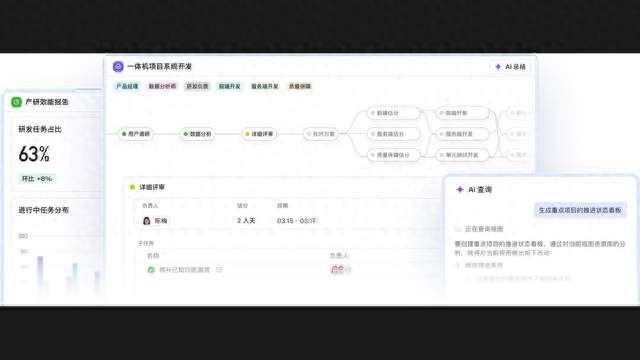
Task: Click the 产研效能报告 panel title
Action: pyautogui.click(x=47, y=102)
